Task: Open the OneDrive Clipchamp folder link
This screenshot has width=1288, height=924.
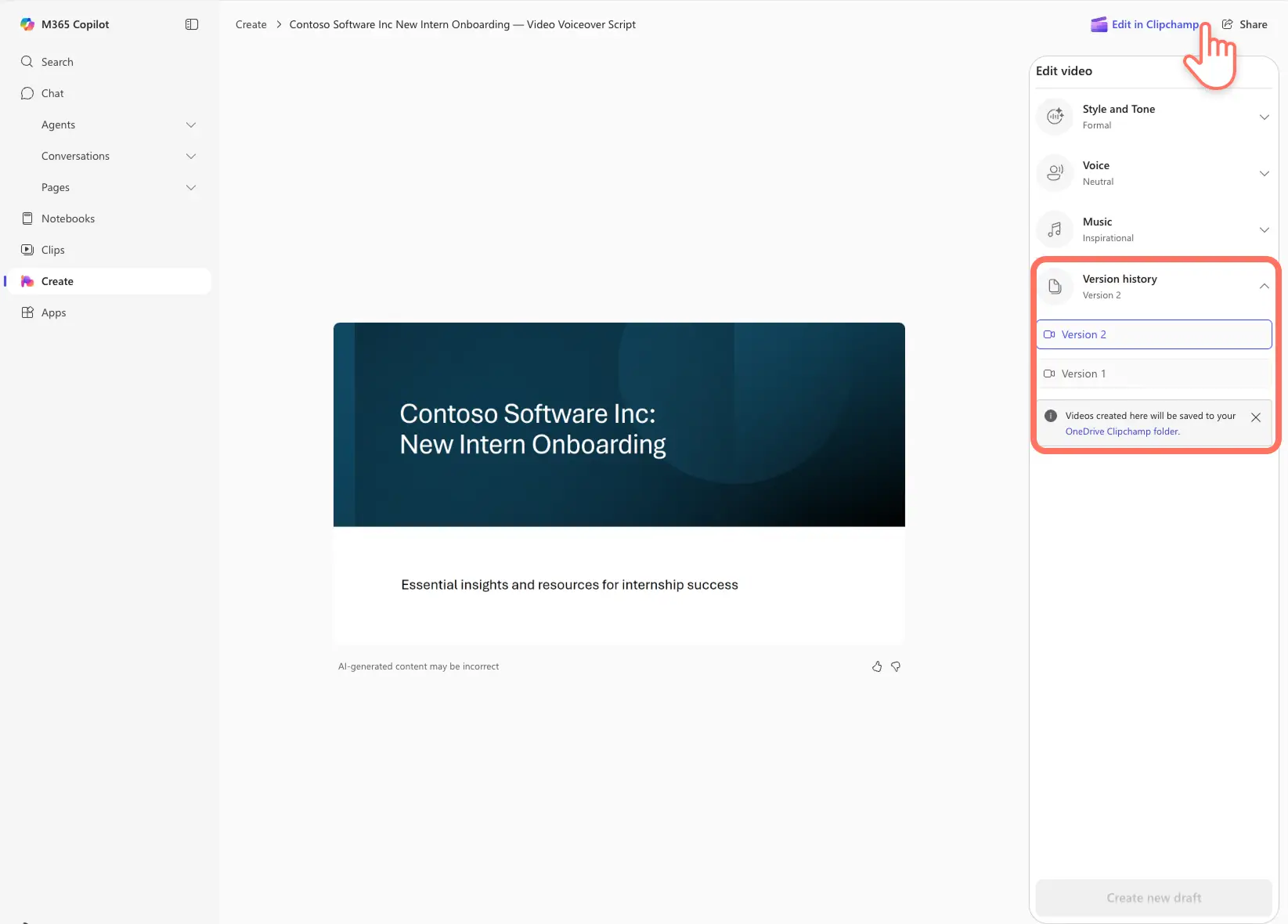Action: (1122, 431)
